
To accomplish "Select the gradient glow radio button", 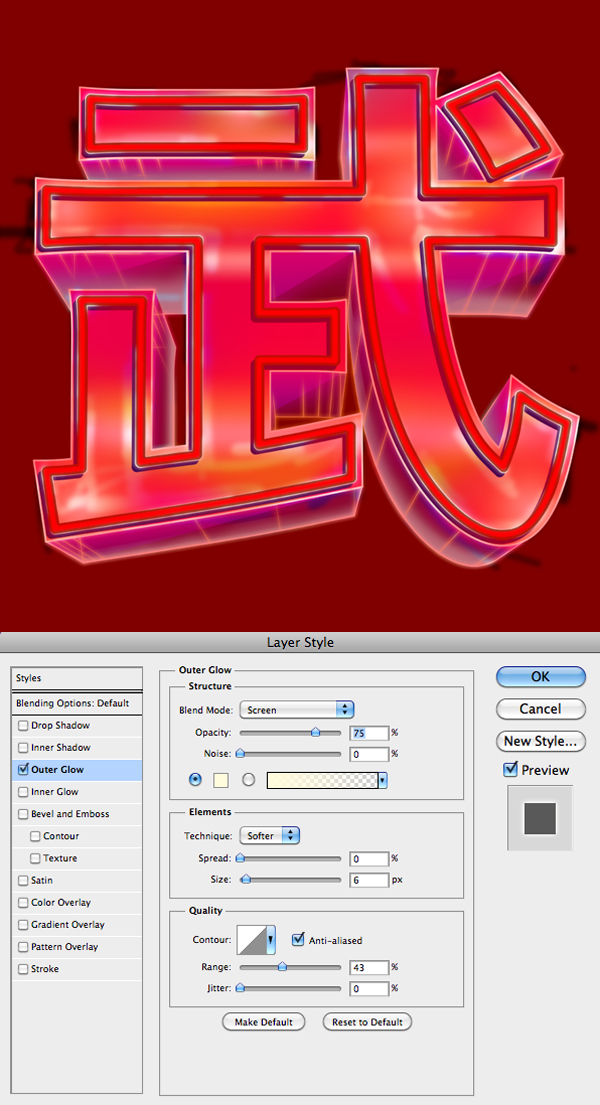I will (x=248, y=780).
